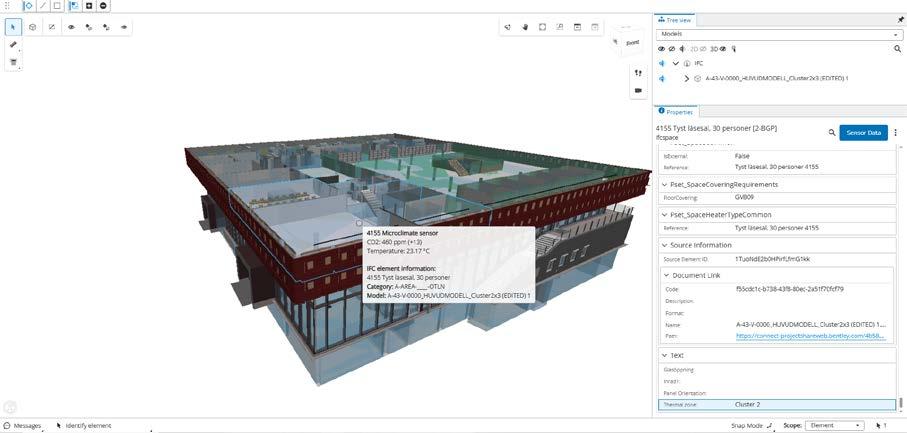Image resolution: width=907 pixels, height=433 pixels.
Task: Toggle 2D views visibility in tree
Action: [x=699, y=49]
